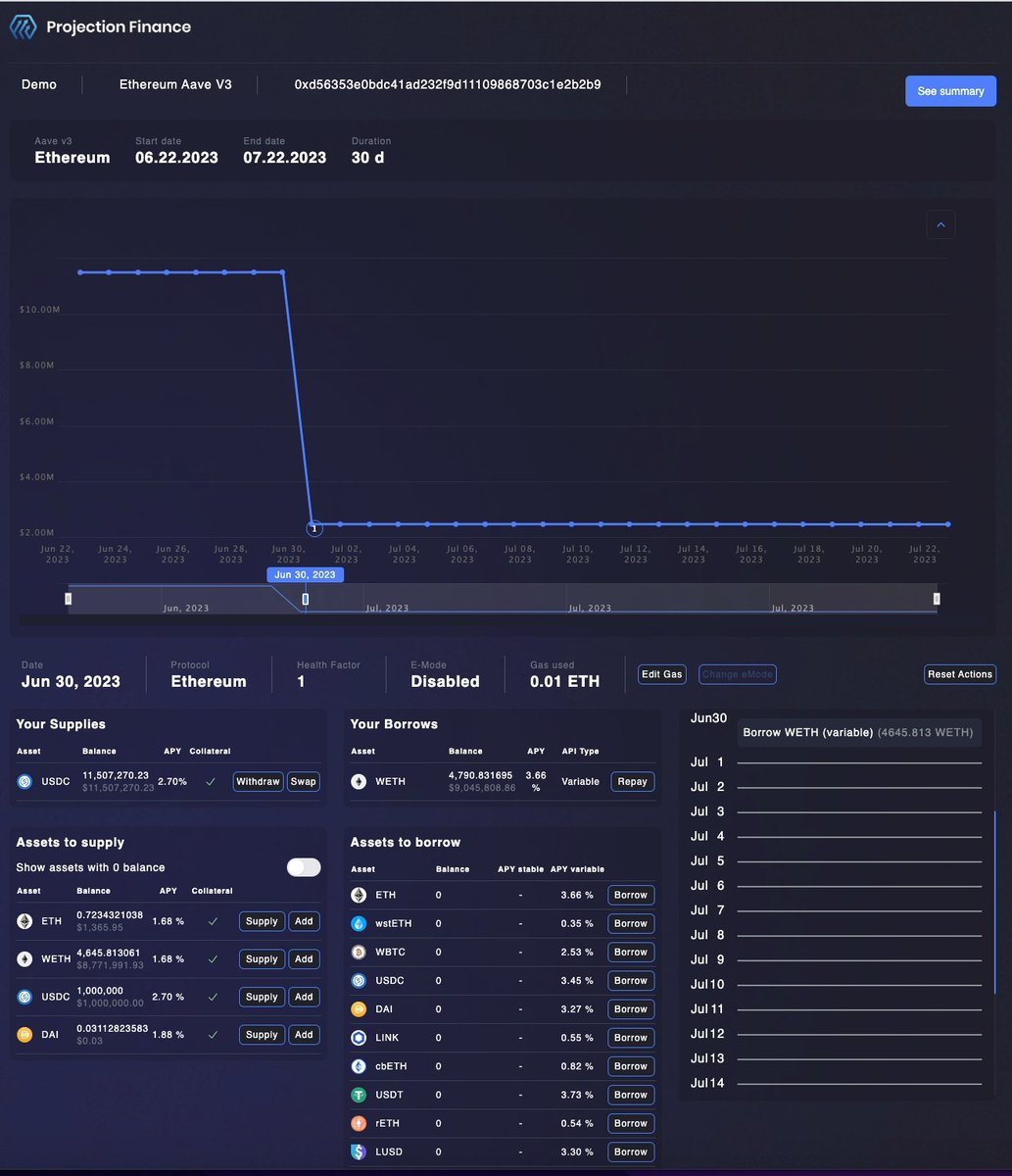Borrow LUSD from assets to borrow
Viewport: 1012px width, 1176px height.
(631, 1151)
